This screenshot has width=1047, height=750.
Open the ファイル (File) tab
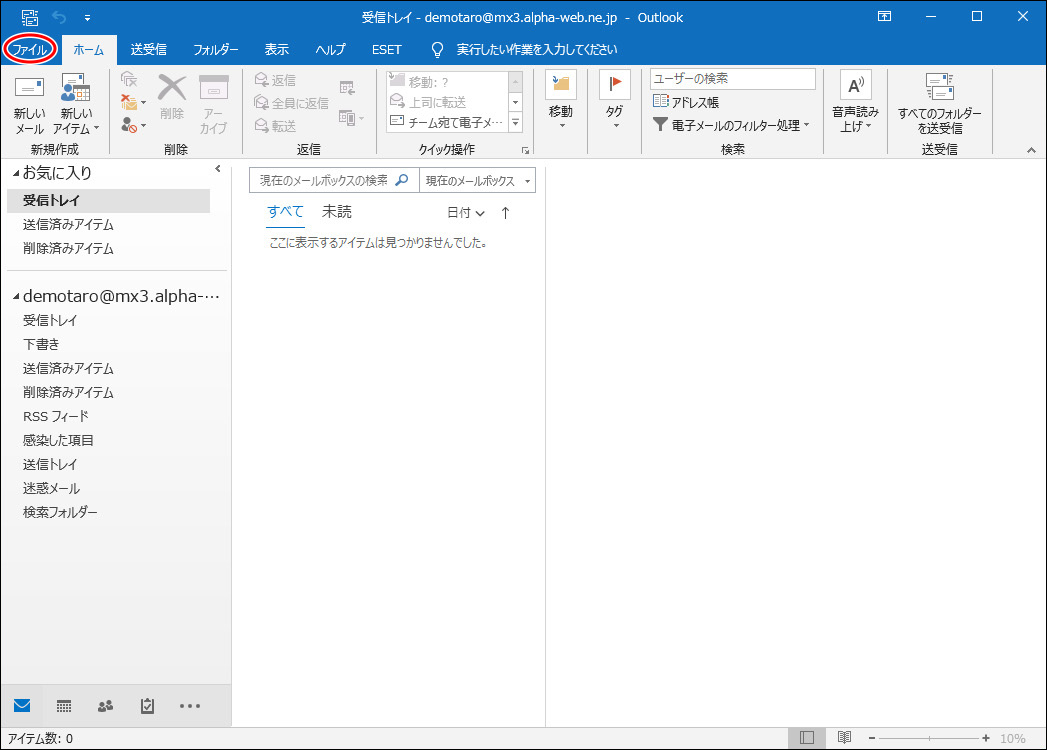pos(29,49)
